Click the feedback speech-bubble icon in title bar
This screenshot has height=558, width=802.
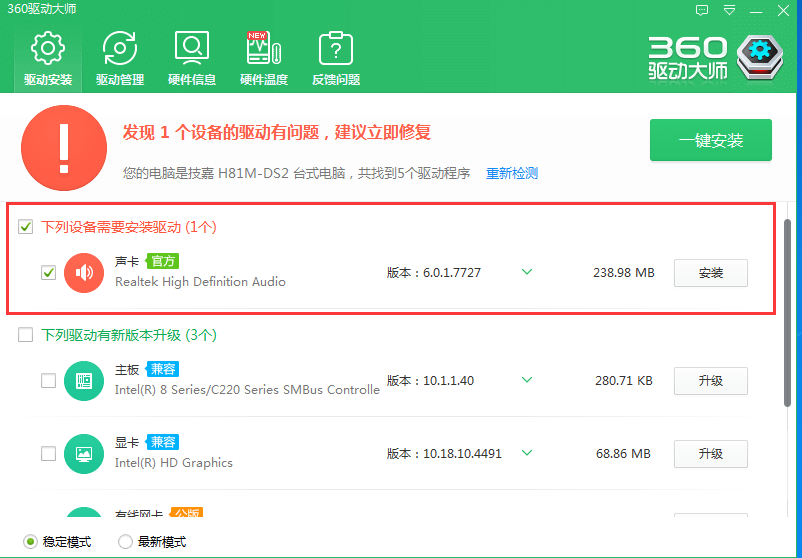click(702, 10)
